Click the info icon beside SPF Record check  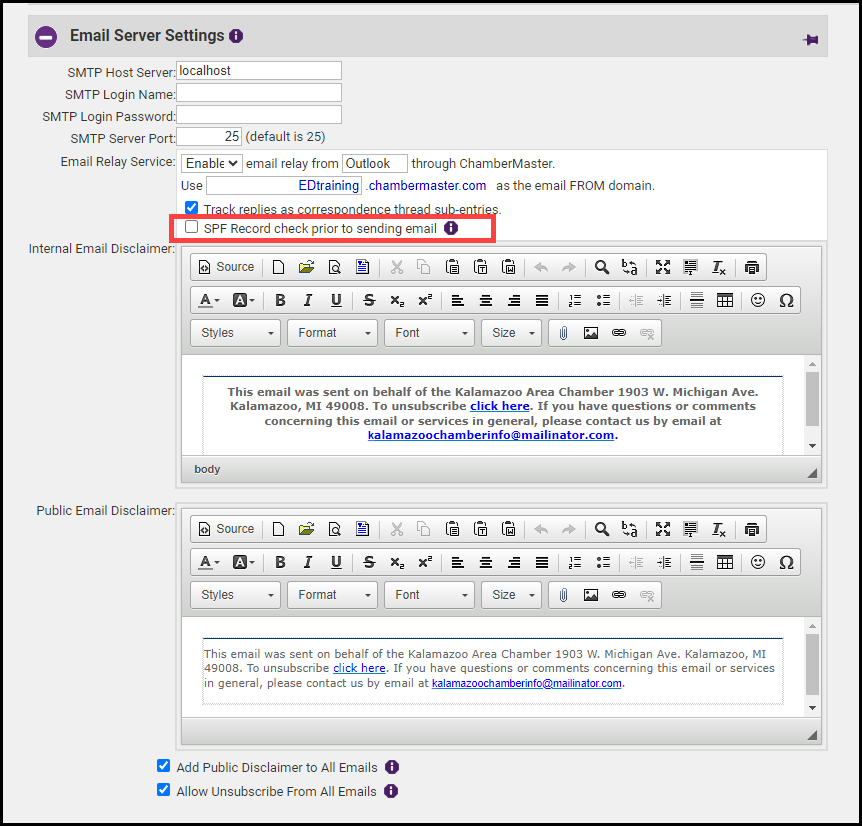[x=451, y=228]
